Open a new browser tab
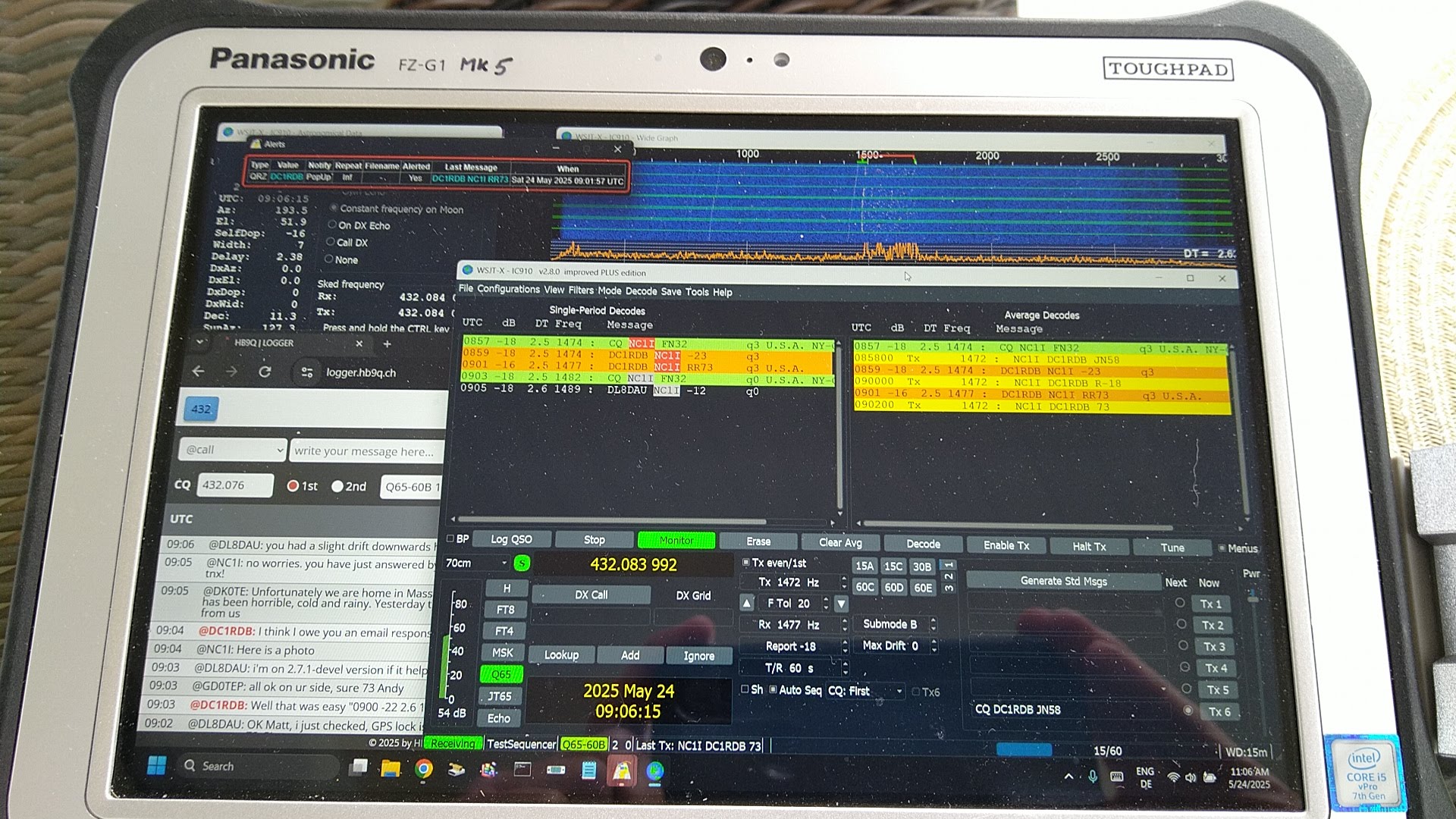Viewport: 1456px width, 819px height. point(387,344)
